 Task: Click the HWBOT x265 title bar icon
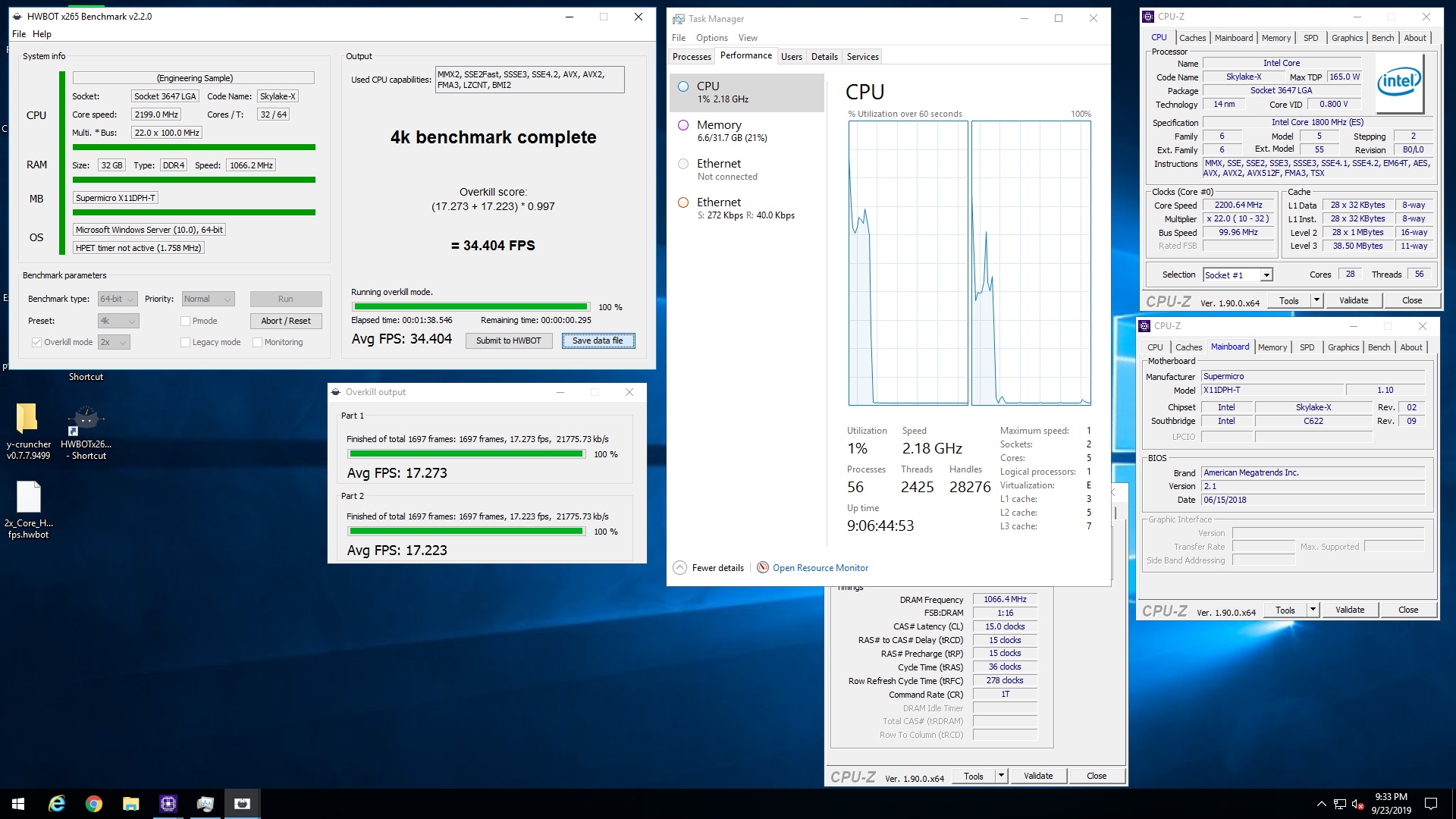(x=17, y=17)
